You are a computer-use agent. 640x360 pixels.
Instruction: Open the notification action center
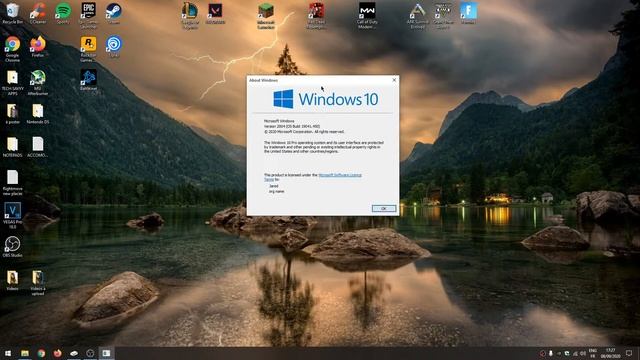(629, 353)
